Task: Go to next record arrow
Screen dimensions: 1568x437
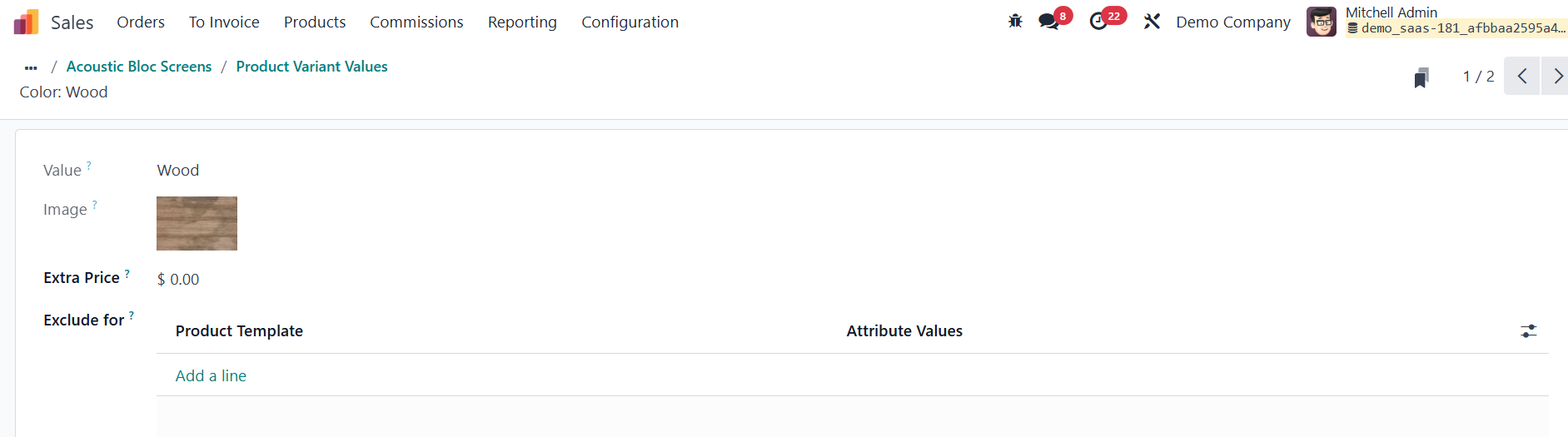Action: 1556,77
